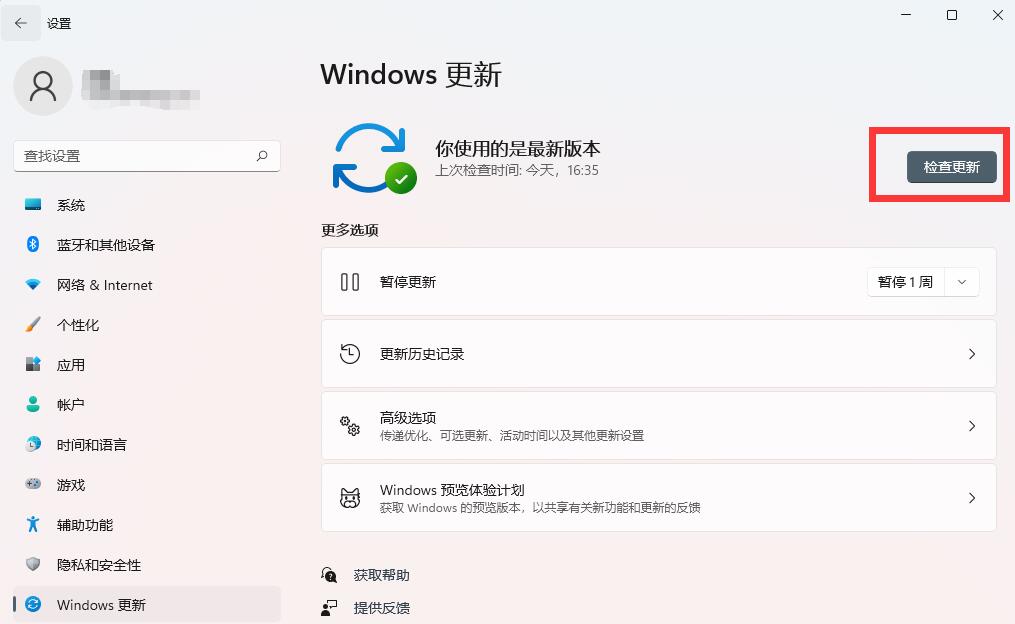Click the back arrow in Settings
This screenshot has height=624, width=1015.
coord(21,23)
